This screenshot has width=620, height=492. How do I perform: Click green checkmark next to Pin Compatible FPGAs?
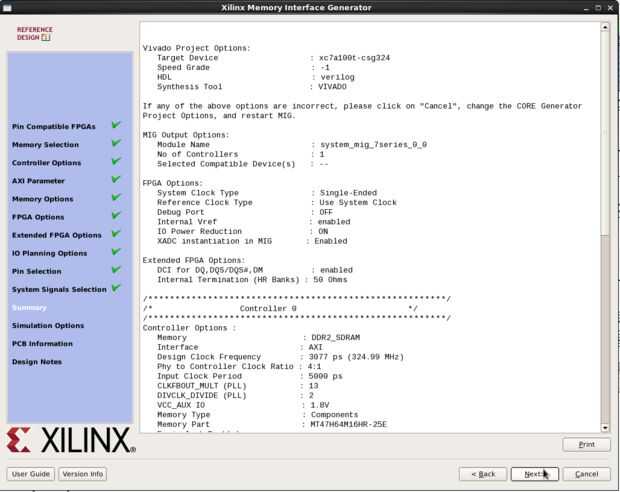116,125
